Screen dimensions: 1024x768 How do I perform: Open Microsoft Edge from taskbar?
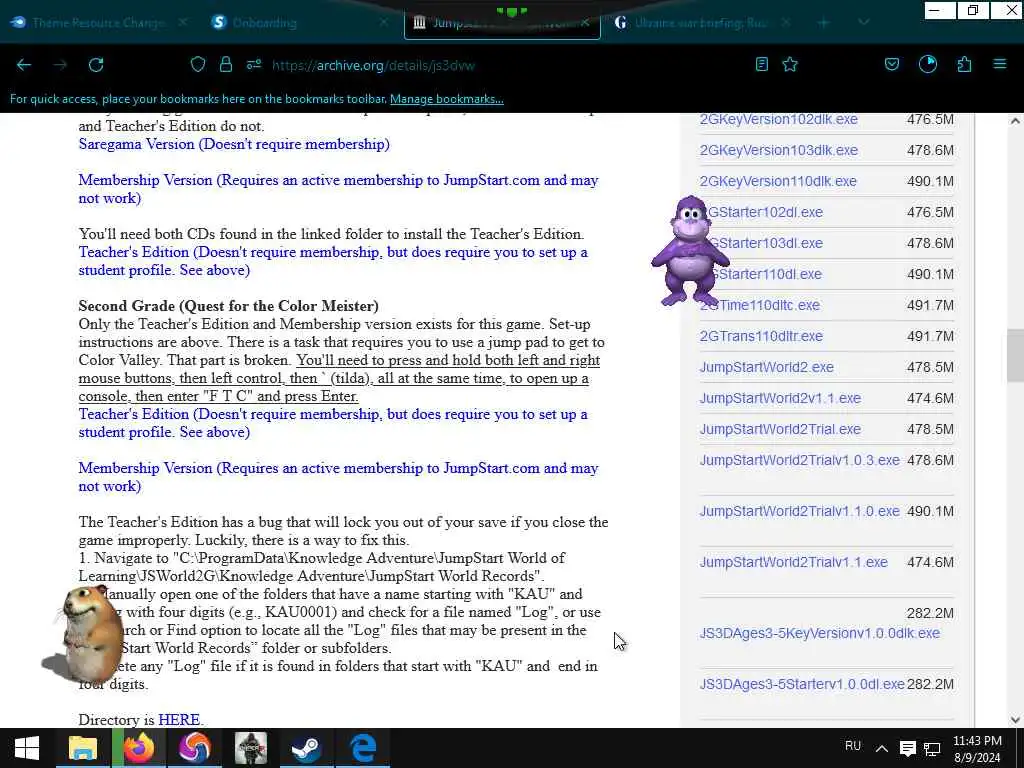click(x=362, y=748)
